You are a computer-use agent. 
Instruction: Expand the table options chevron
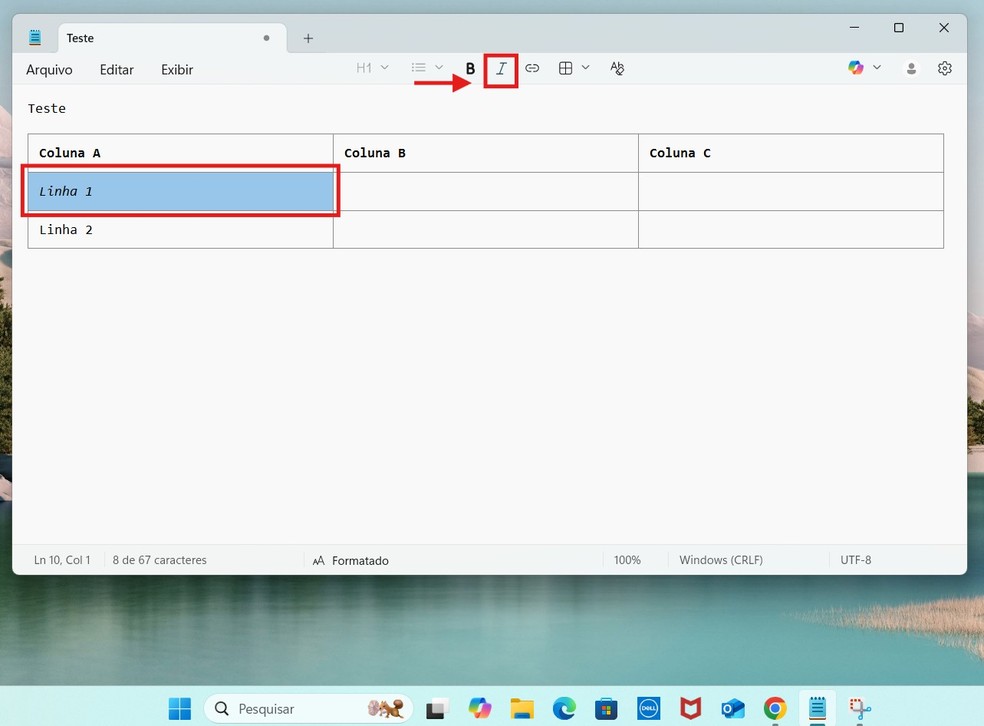[586, 68]
